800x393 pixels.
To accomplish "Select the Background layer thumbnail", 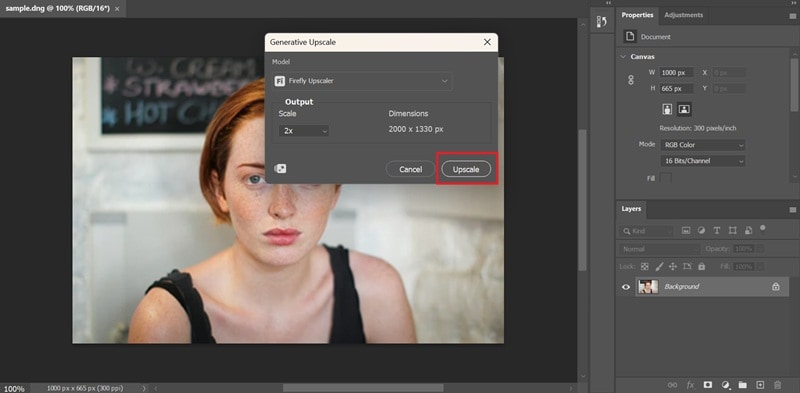I will tap(648, 287).
